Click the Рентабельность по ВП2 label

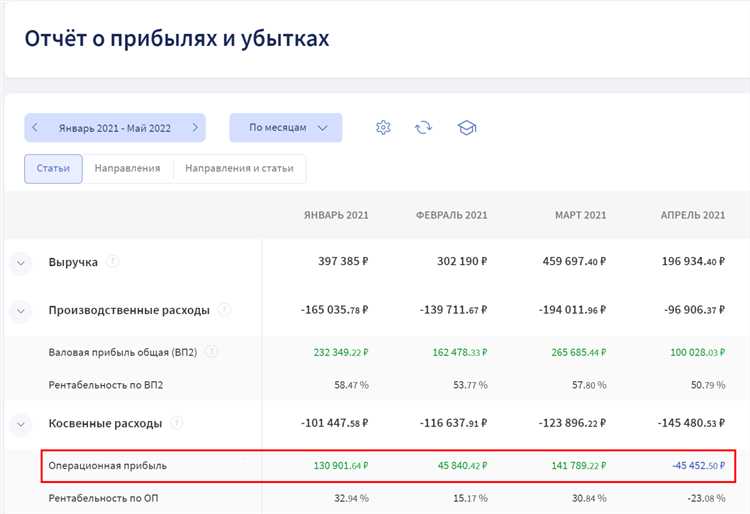pos(106,385)
